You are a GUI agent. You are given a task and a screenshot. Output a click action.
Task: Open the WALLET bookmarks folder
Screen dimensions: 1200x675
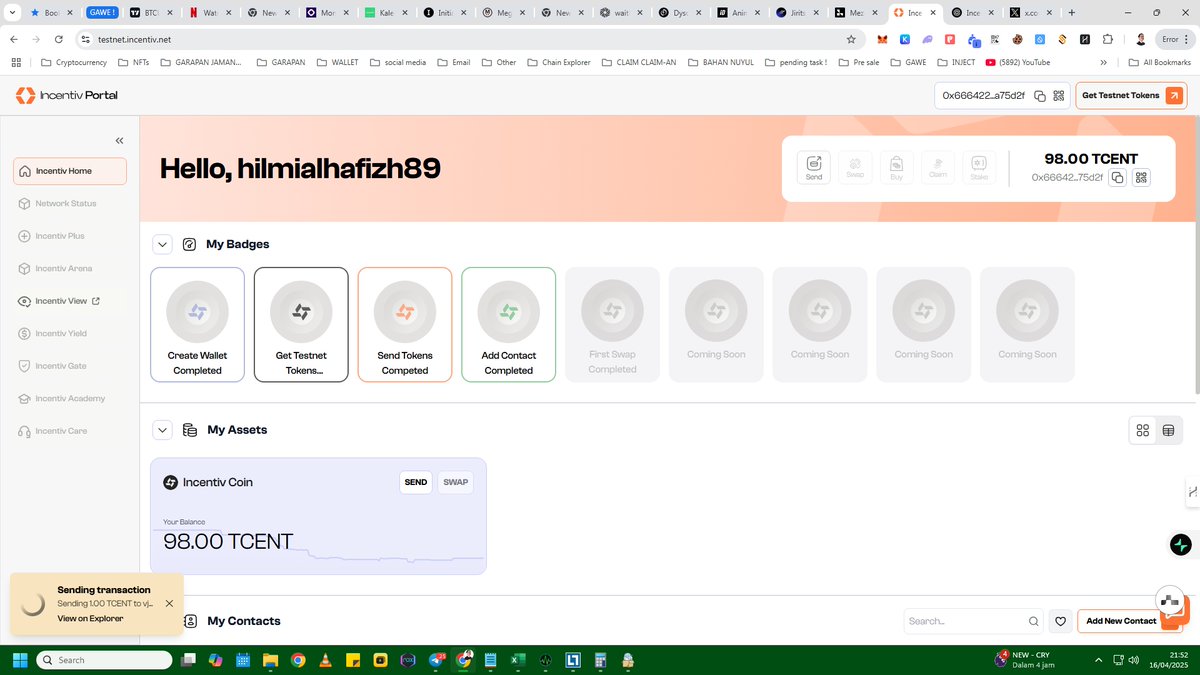point(337,62)
